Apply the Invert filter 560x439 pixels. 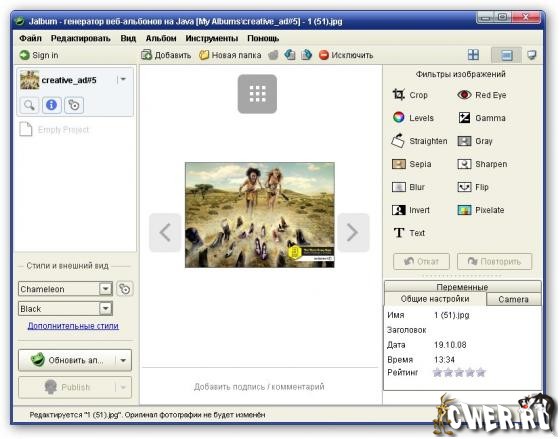pyautogui.click(x=411, y=210)
